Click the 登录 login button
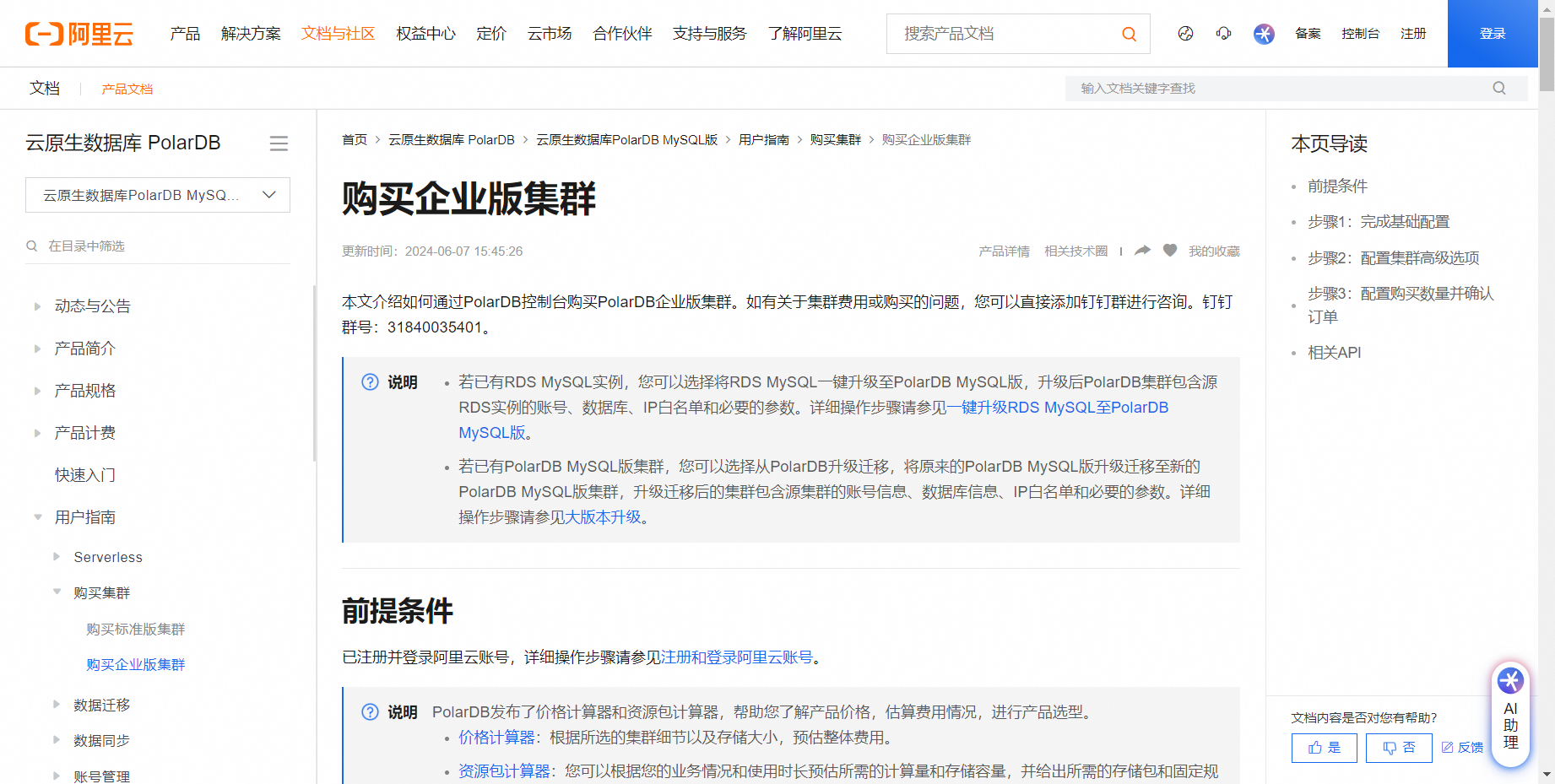The width and height of the screenshot is (1555, 784). pos(1493,34)
